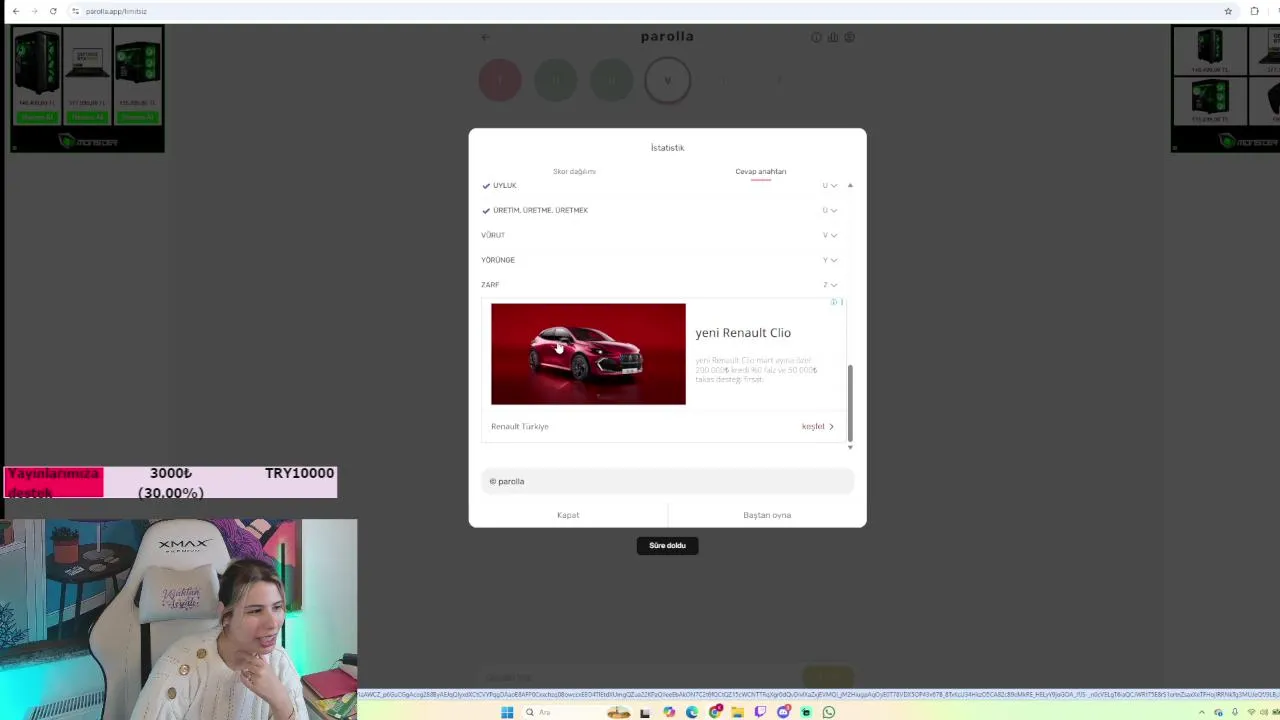This screenshot has width=1280, height=720.
Task: Click the Kapat button
Action: [568, 515]
